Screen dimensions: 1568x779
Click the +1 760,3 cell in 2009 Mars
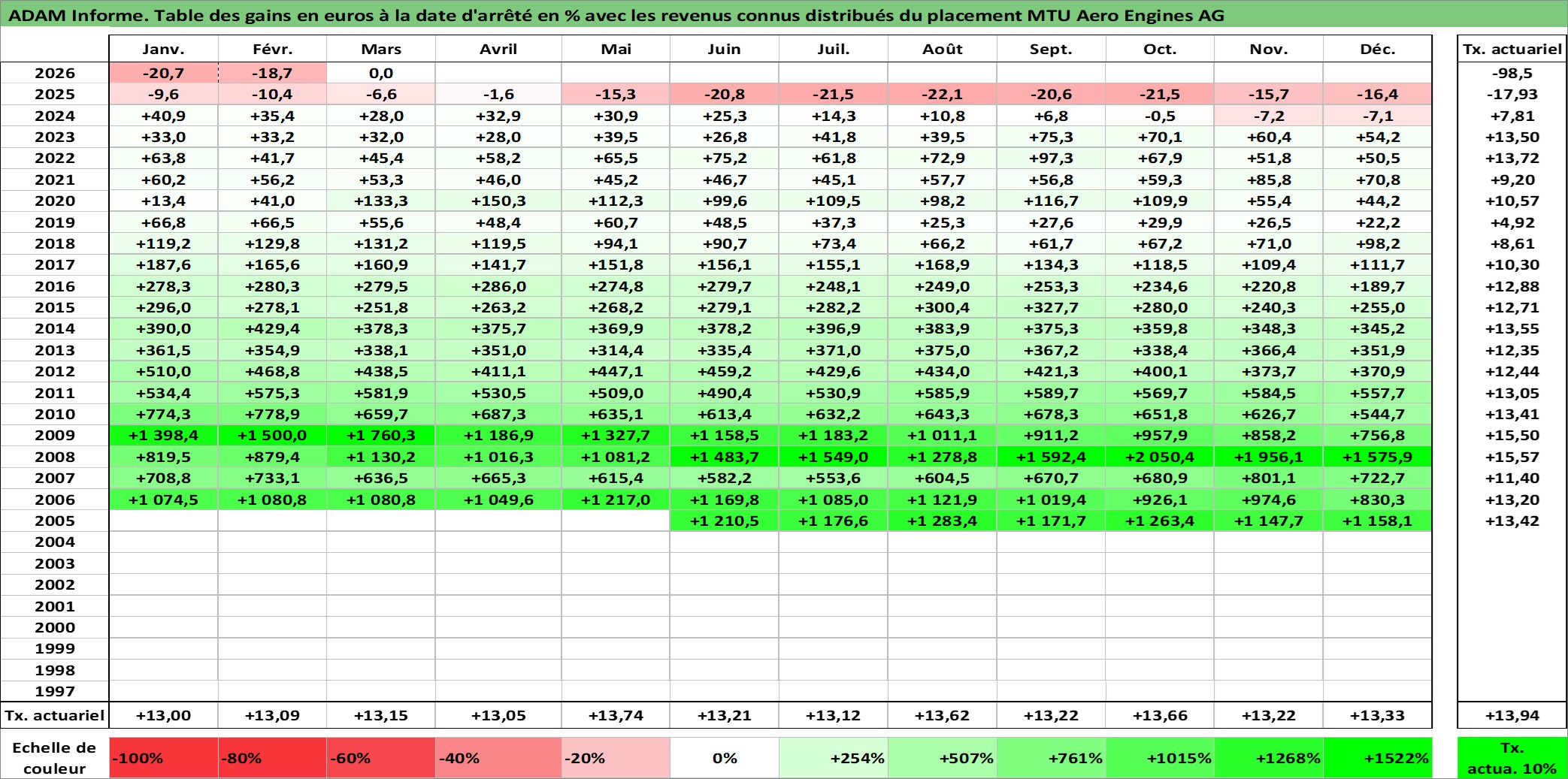coord(381,435)
